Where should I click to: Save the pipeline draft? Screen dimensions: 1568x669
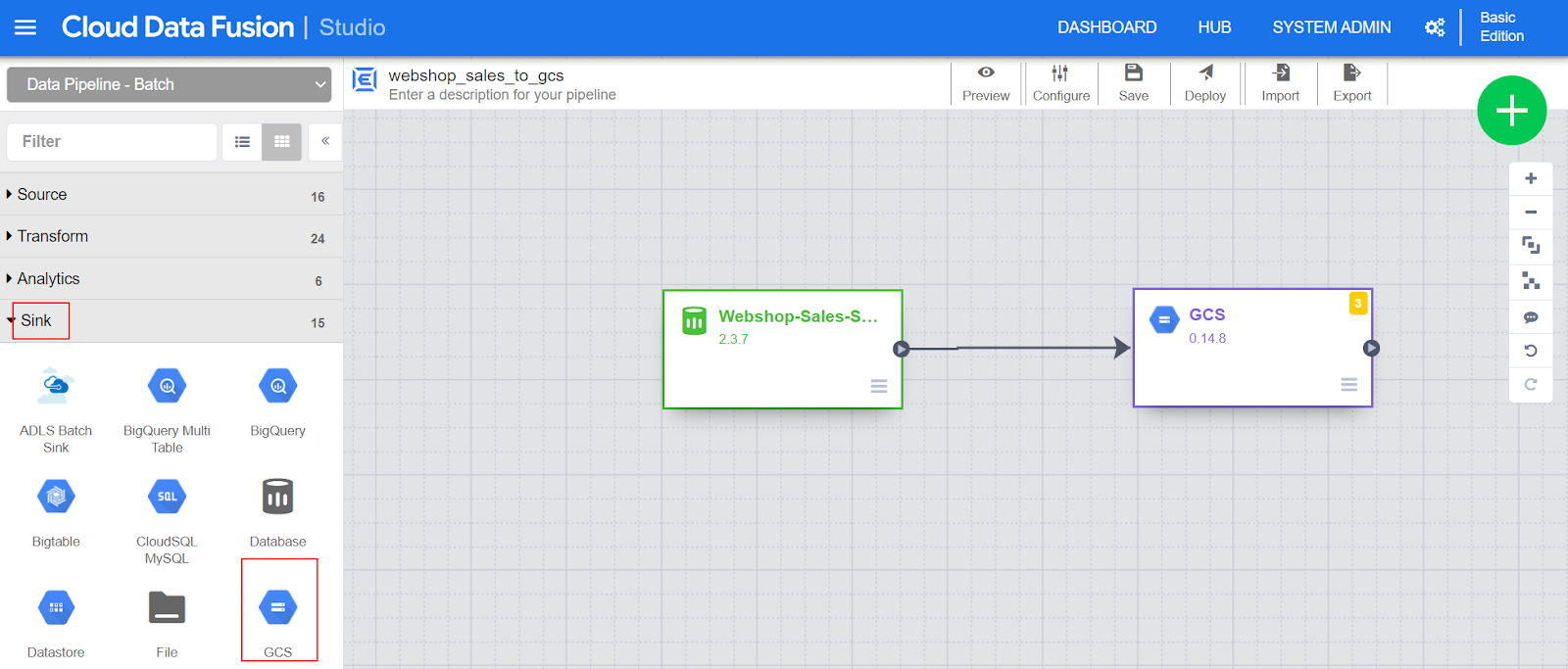coord(1134,83)
